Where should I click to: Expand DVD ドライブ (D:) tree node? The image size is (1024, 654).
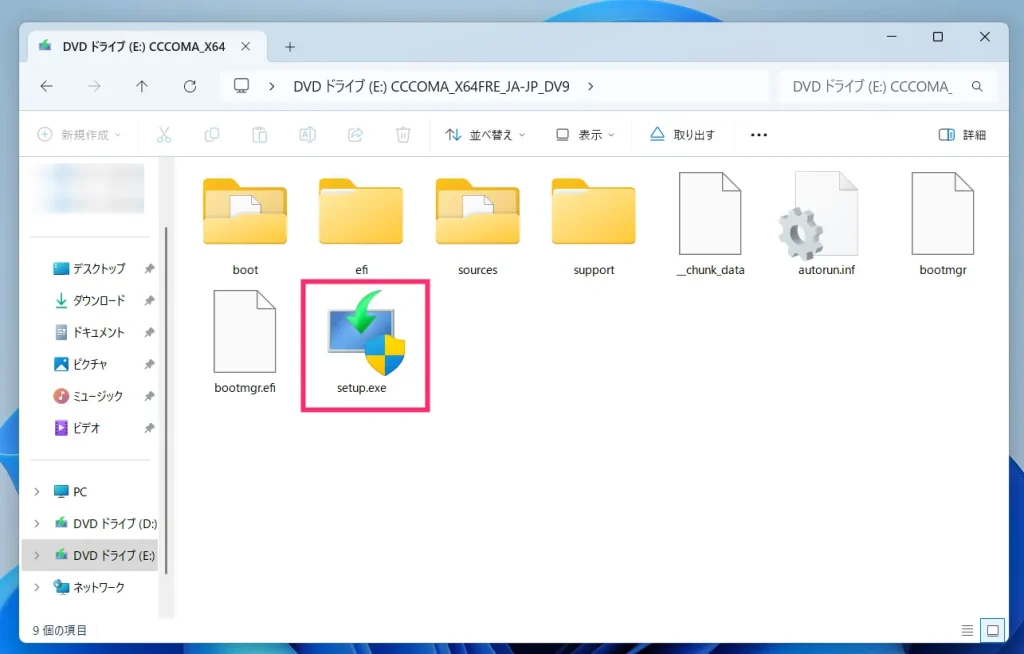37,523
